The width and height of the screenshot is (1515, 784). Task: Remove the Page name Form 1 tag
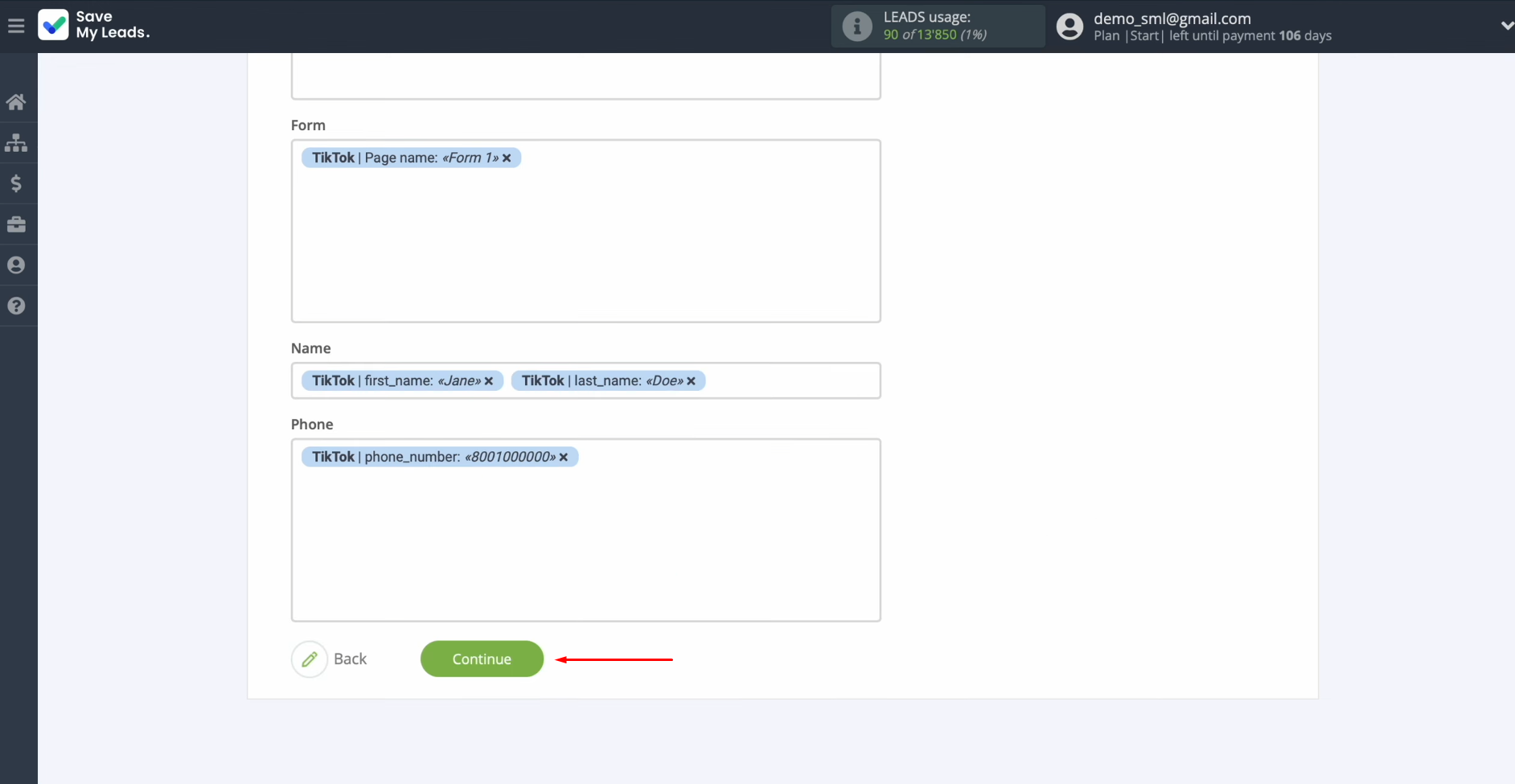click(x=507, y=158)
